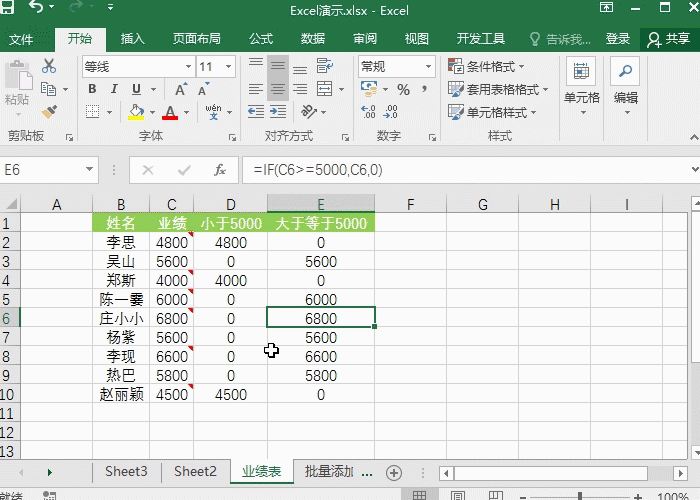Click 登录 sign in link
The width and height of the screenshot is (700, 500).
[617, 39]
